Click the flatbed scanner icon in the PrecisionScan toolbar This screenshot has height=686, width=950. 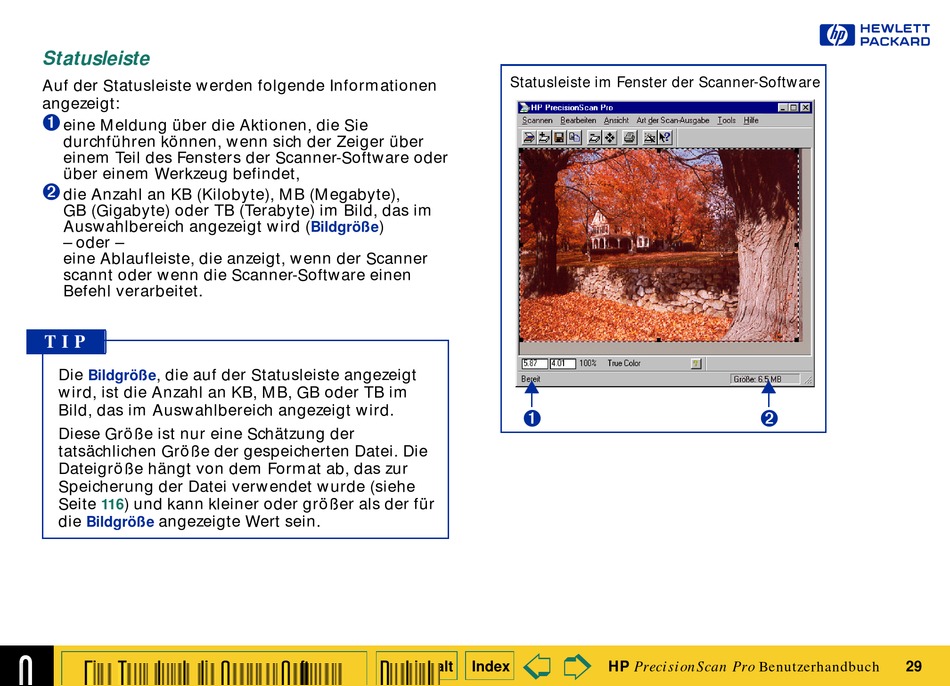point(529,138)
